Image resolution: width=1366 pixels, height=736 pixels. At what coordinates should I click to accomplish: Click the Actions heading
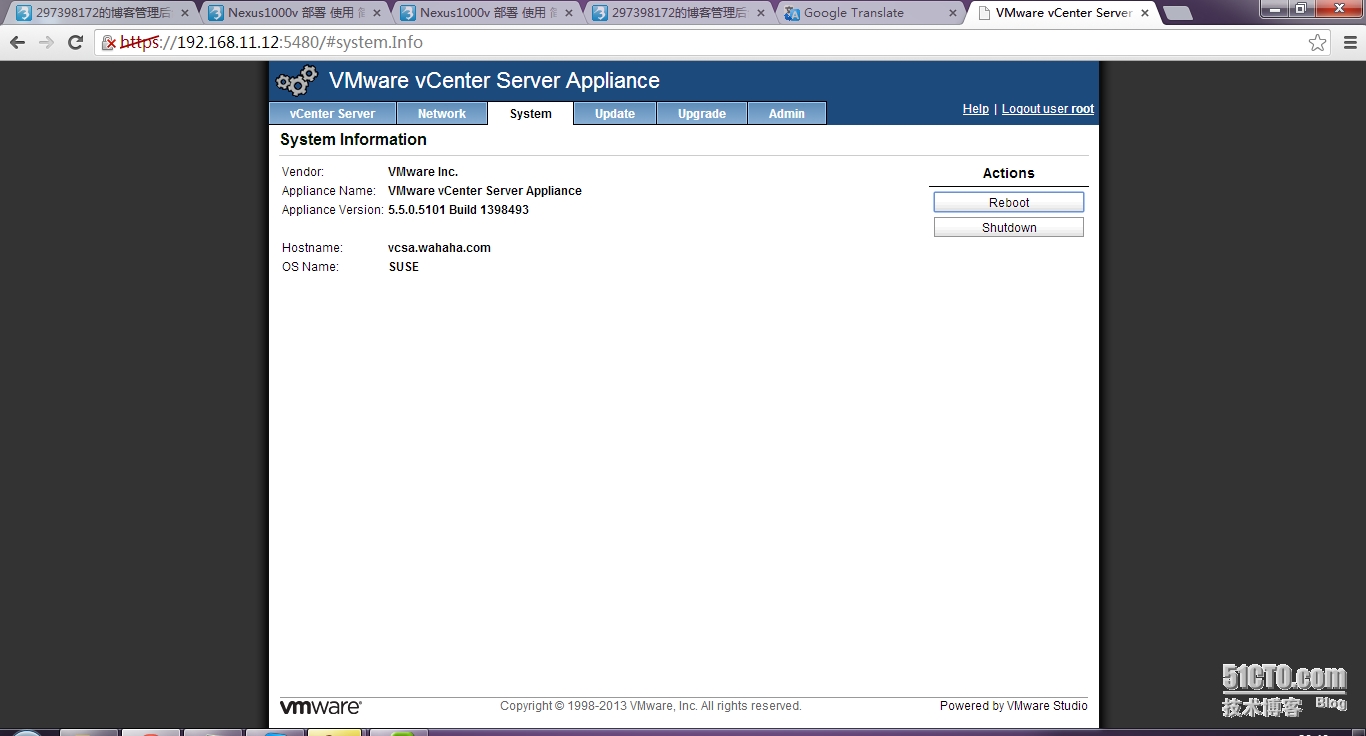tap(1009, 173)
